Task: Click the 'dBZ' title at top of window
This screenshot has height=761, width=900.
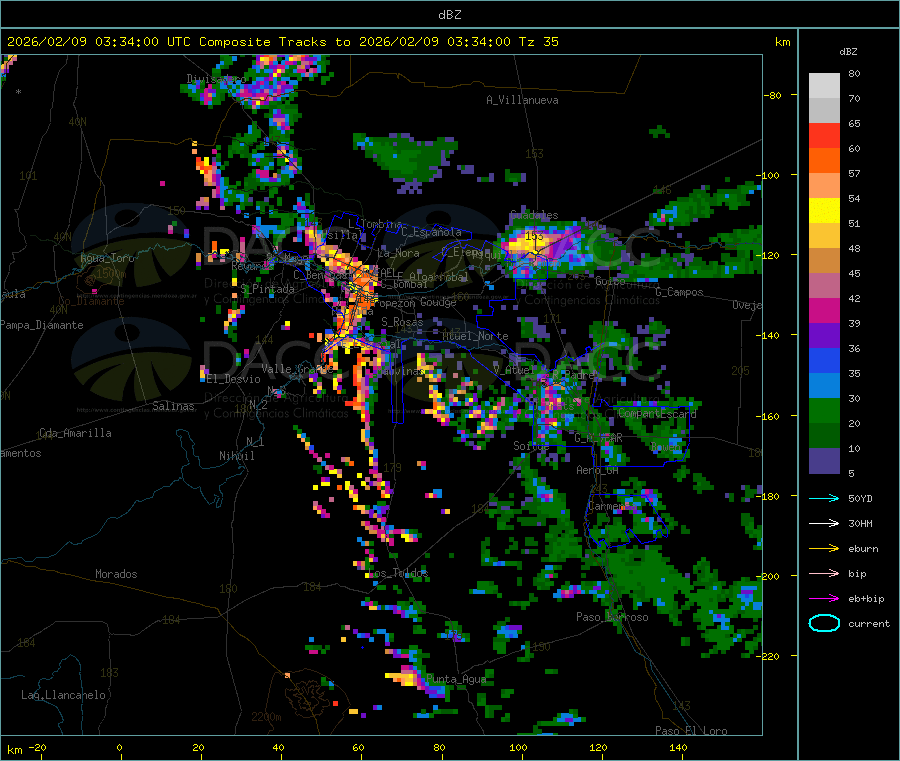Action: [449, 15]
